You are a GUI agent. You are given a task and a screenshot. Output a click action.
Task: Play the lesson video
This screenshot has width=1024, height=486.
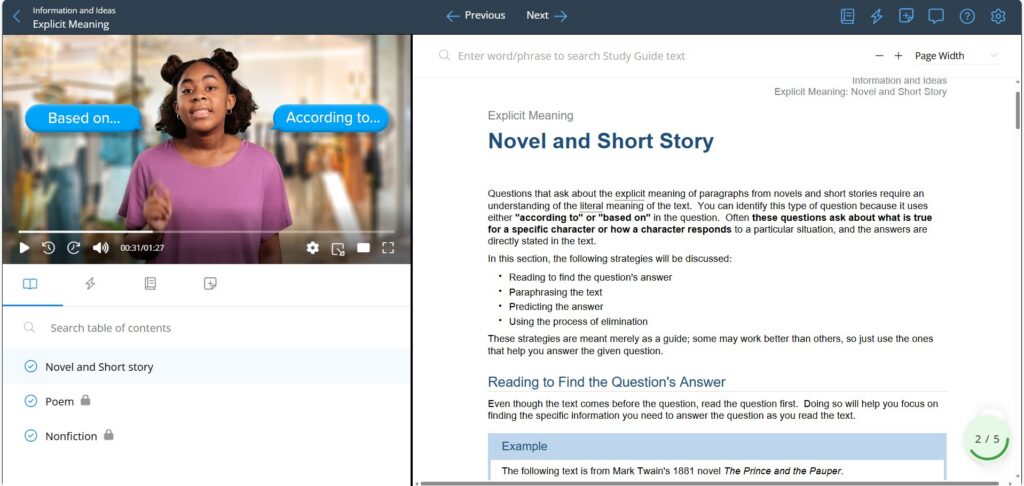24,248
